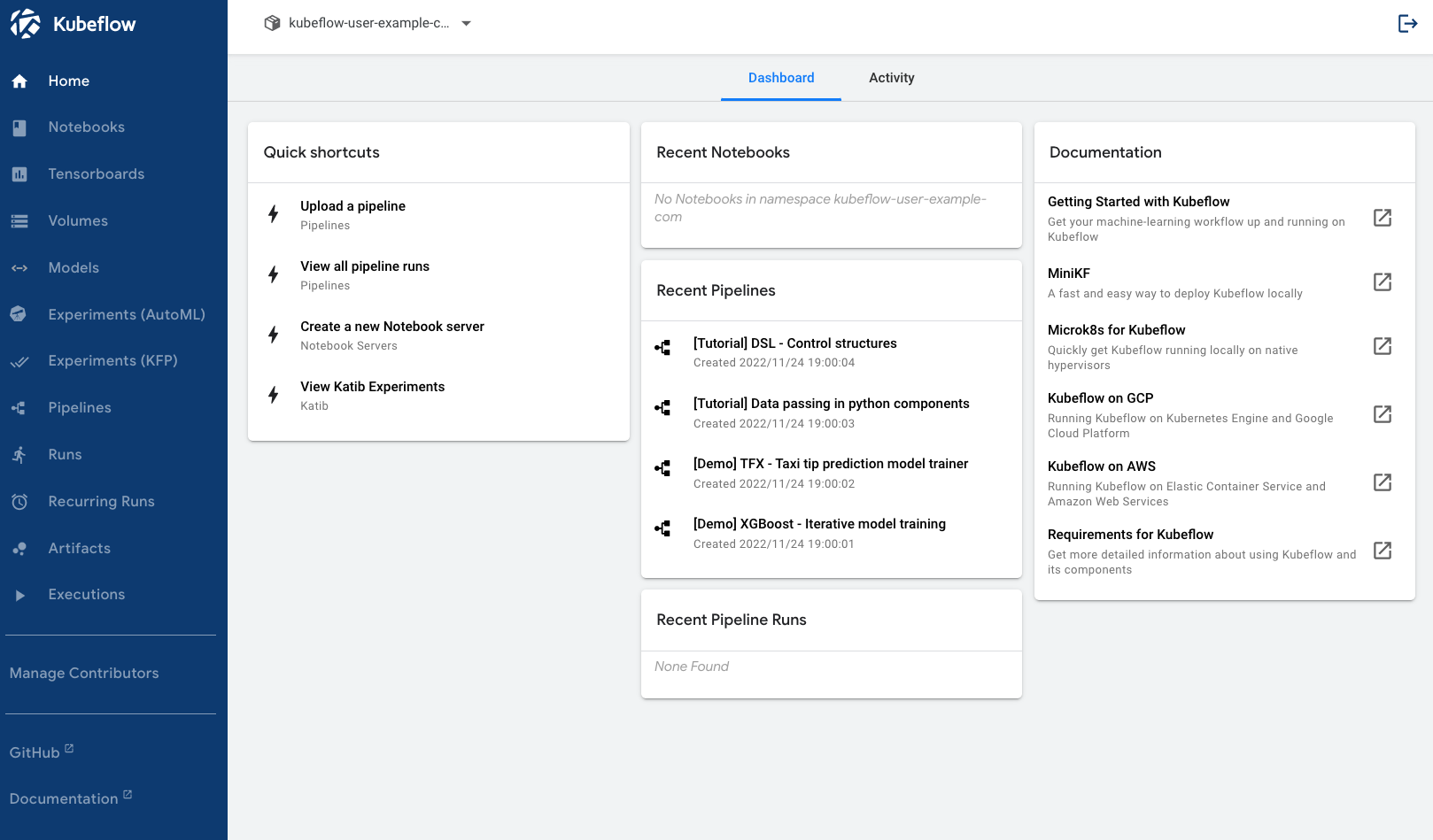
Task: Click Create a new Notebook server shortcut
Action: coord(392,327)
